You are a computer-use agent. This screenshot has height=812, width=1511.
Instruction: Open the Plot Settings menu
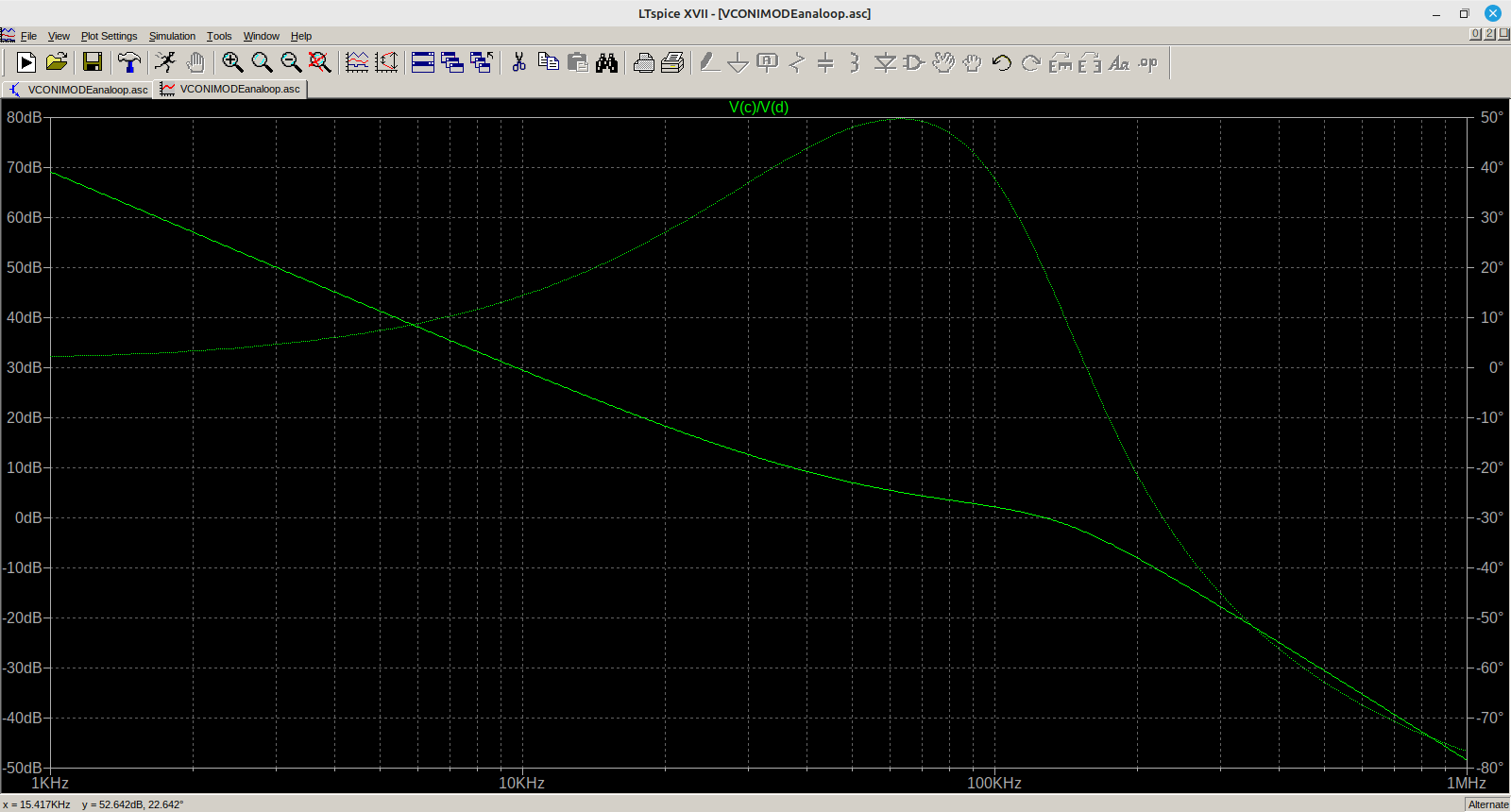[109, 36]
